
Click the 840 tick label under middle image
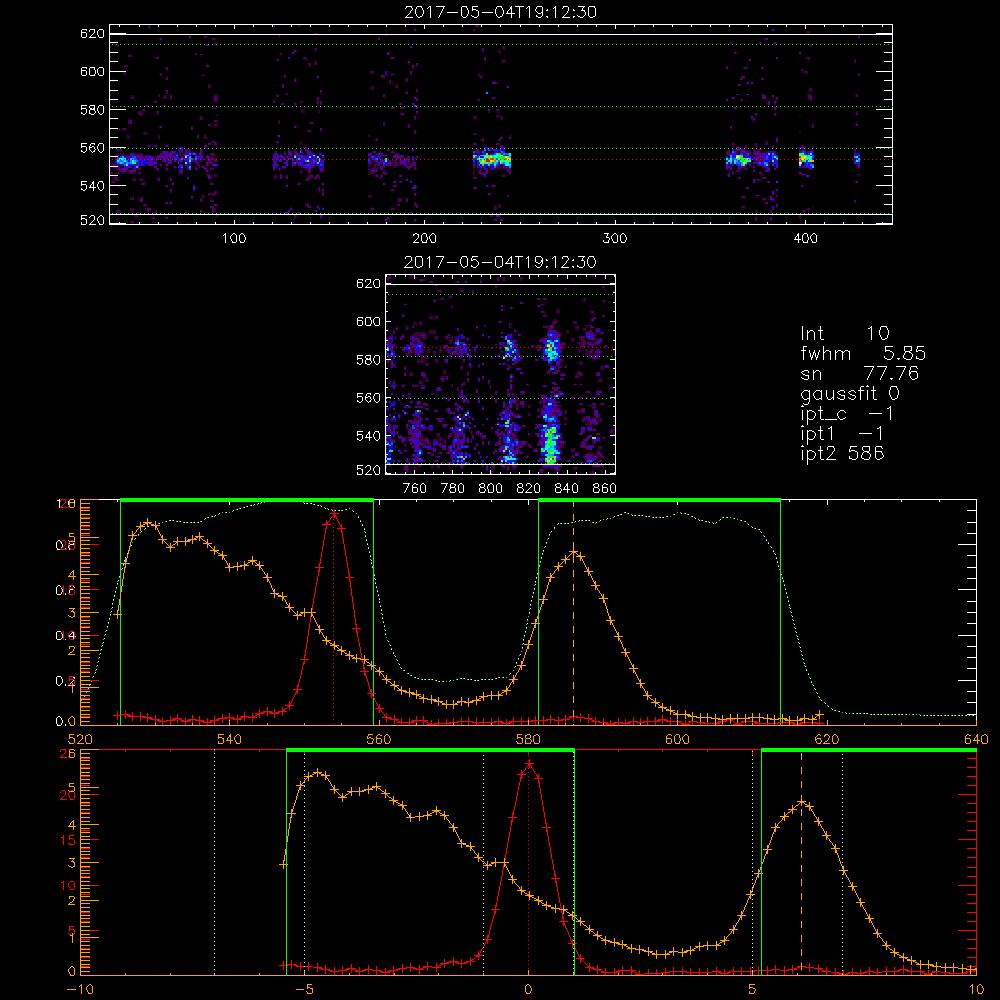[566, 489]
